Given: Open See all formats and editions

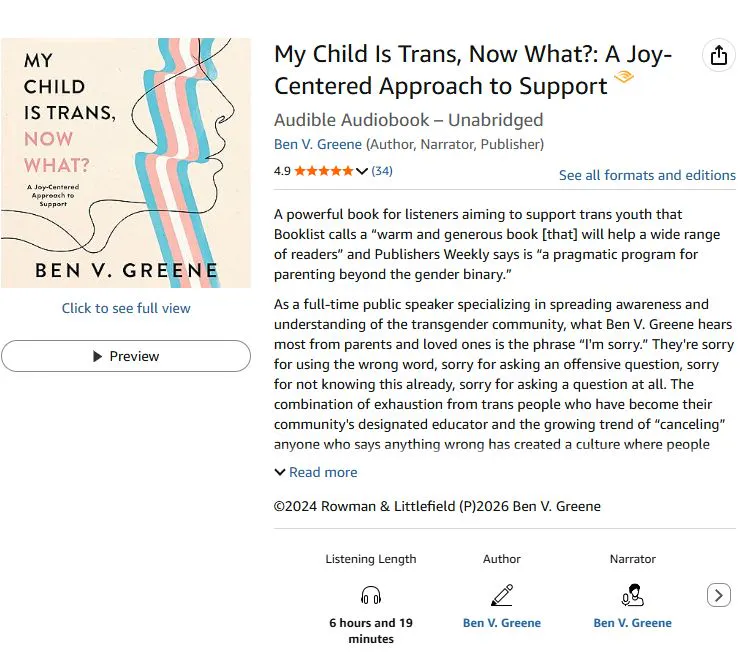Looking at the screenshot, I should (x=647, y=175).
